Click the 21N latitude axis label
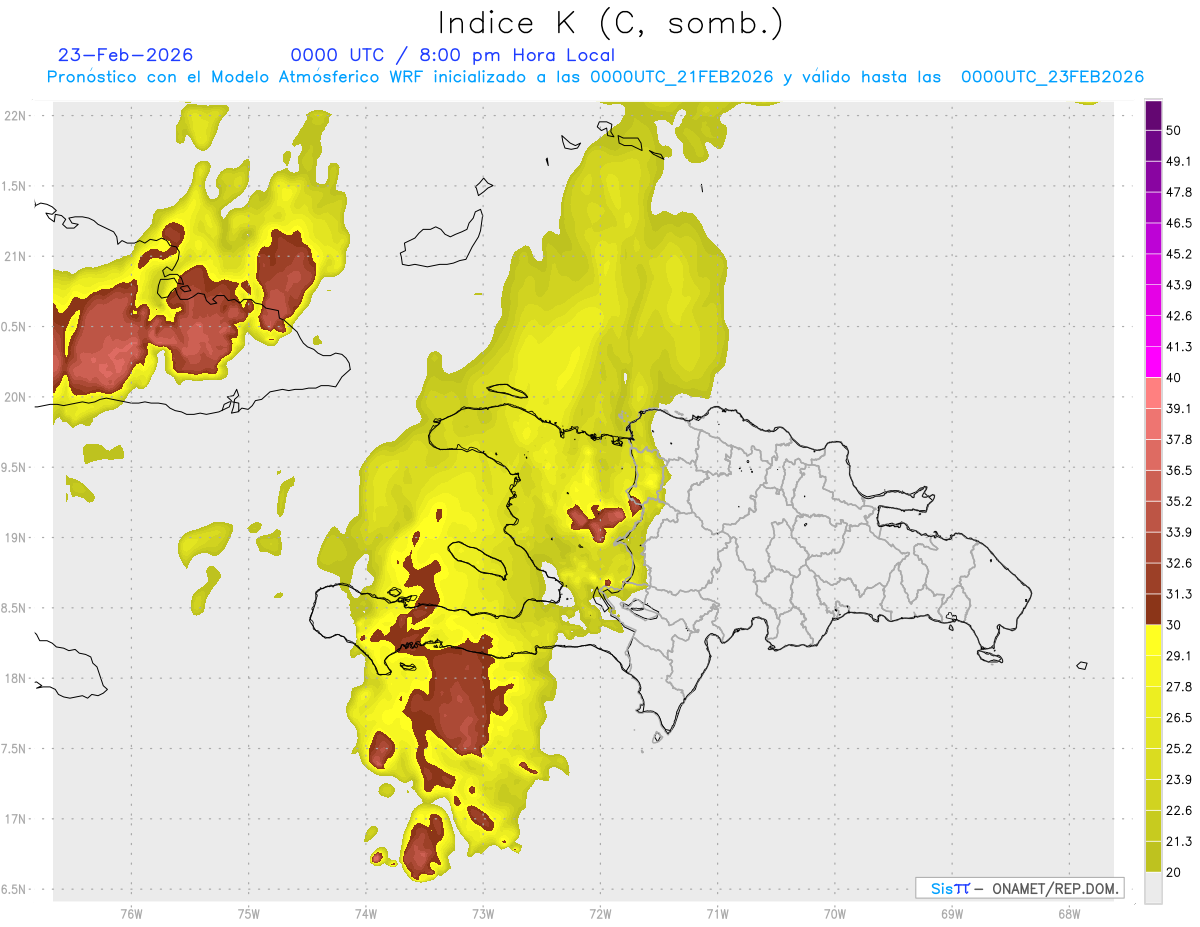Viewport: 1200px width, 927px height. (15, 256)
